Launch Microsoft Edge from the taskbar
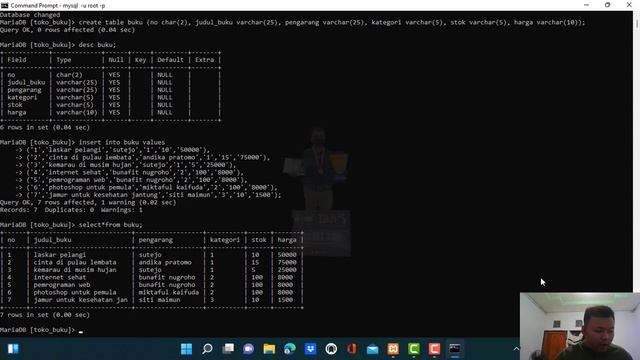This screenshot has width=640, height=360. coord(290,349)
